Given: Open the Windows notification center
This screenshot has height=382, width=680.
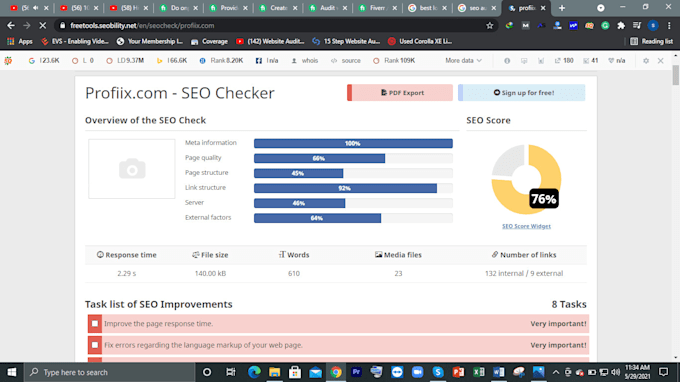Looking at the screenshot, I should 664,372.
